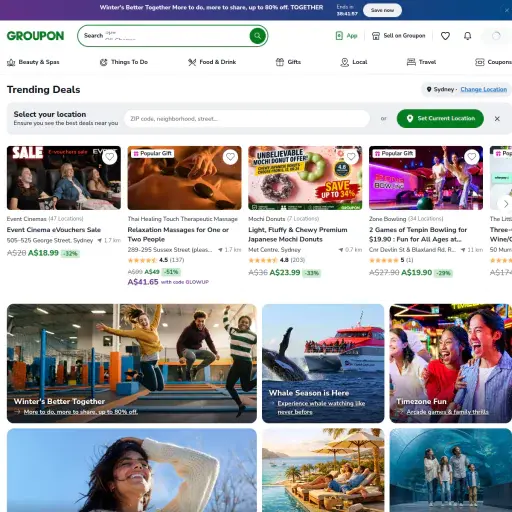Open the Groupon App link
The width and height of the screenshot is (512, 512).
[346, 36]
